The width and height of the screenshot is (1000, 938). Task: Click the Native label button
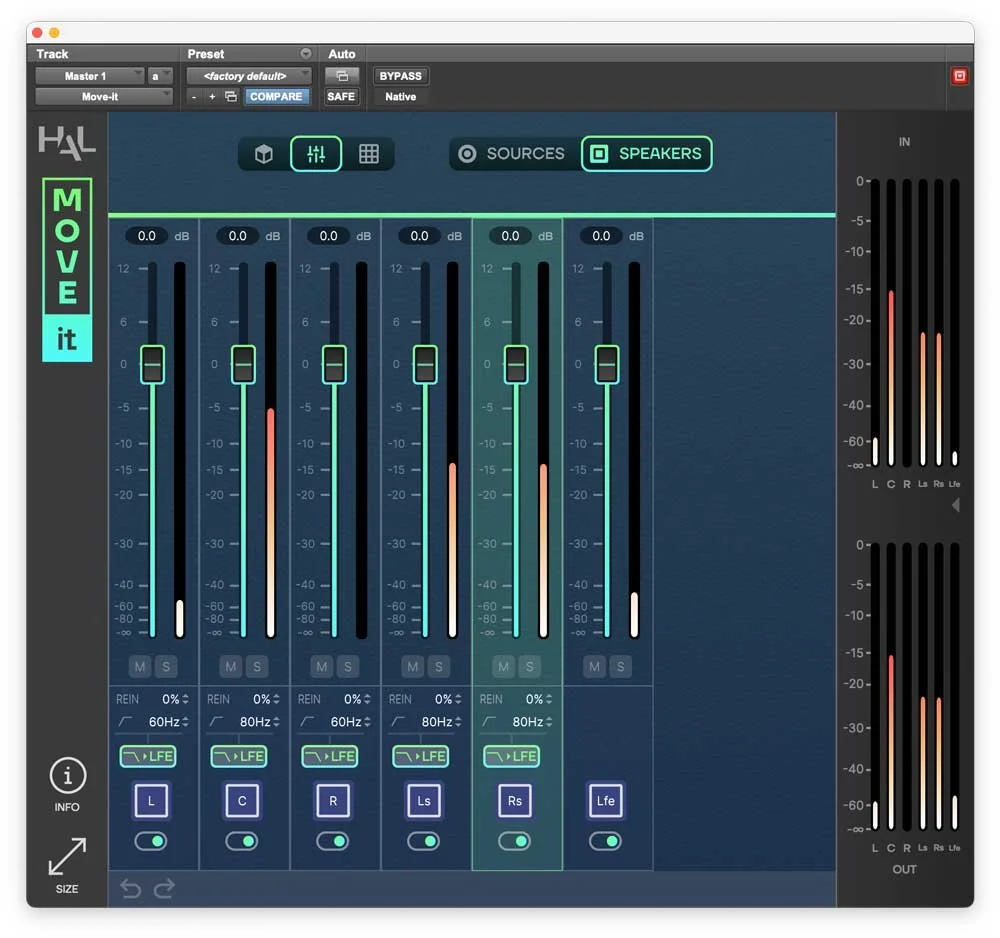pyautogui.click(x=401, y=97)
